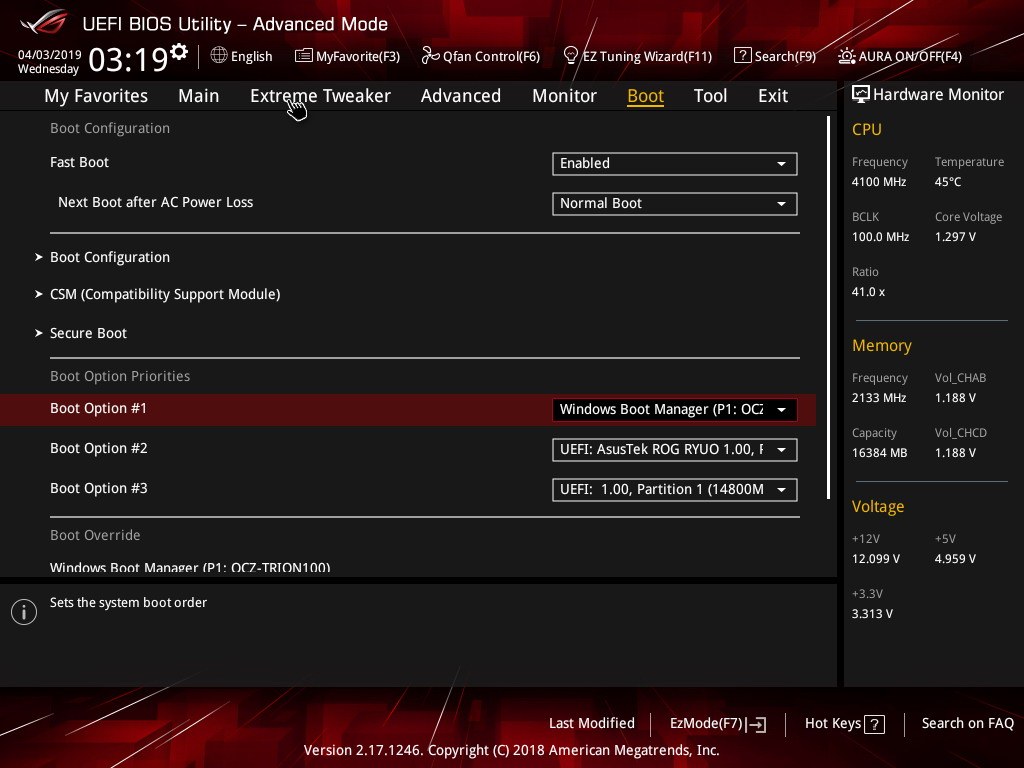Click the EzMode exit arrow icon
1024x768 pixels.
click(x=756, y=724)
